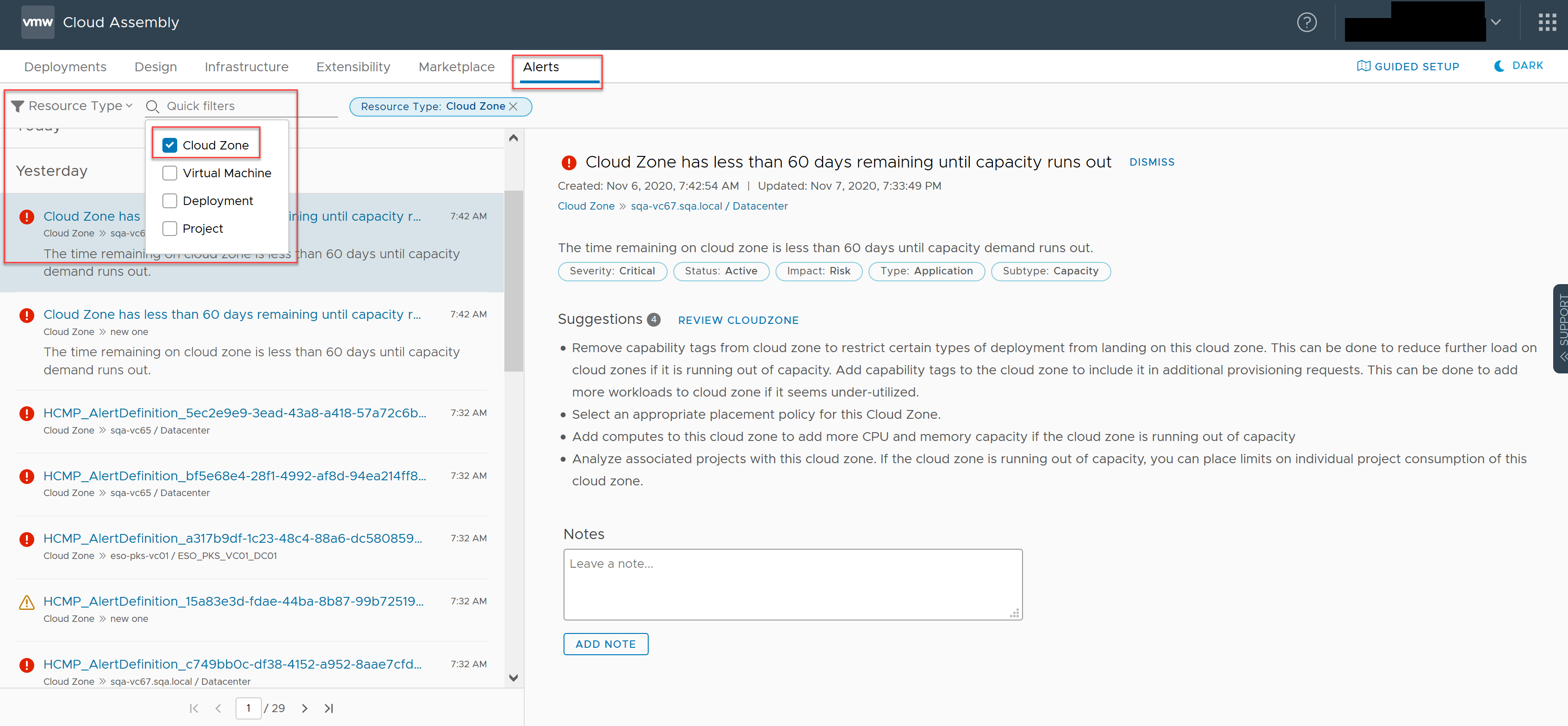
Task: Click the Add Note button
Action: pyautogui.click(x=605, y=645)
